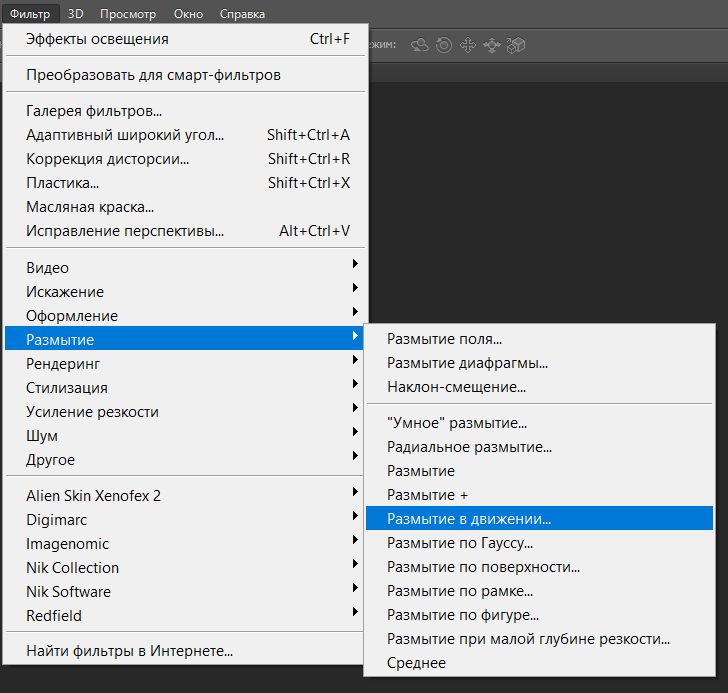The height and width of the screenshot is (693, 728).
Task: Select the 3D roll camera icon
Action: tap(444, 45)
